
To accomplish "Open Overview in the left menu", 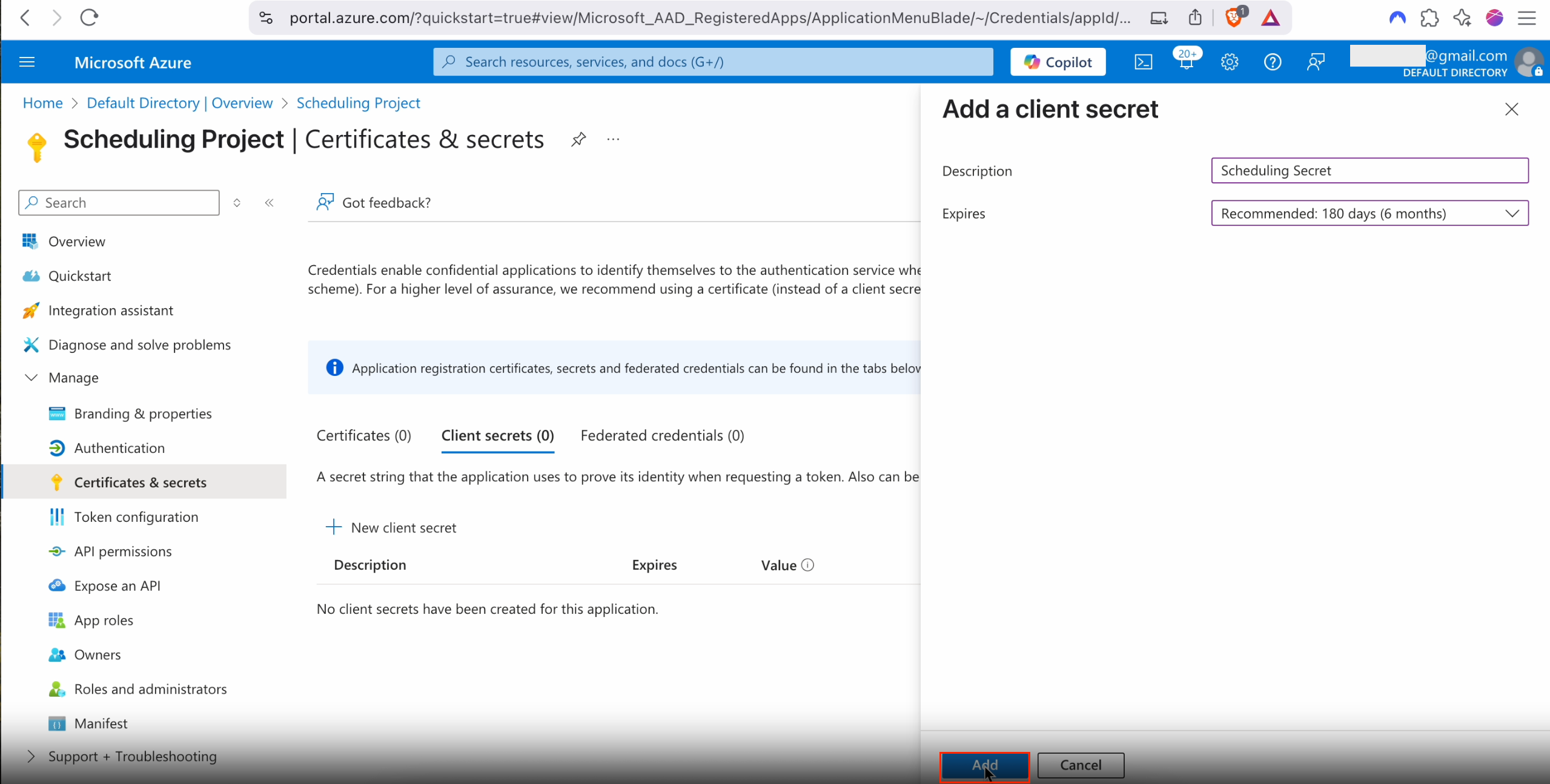I will click(x=76, y=242).
